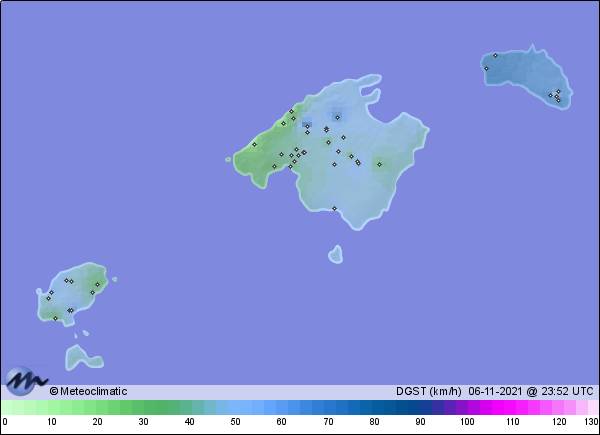Pick the pale pink swatch at scale end

click(x=593, y=407)
